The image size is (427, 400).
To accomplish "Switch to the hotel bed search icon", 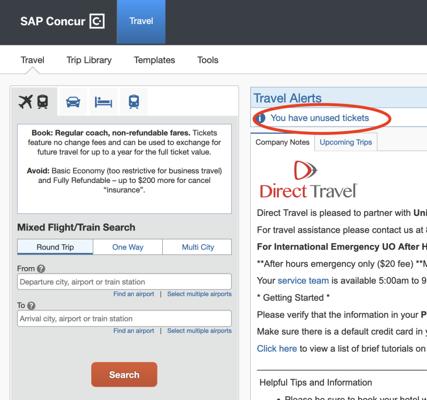I will coord(103,102).
